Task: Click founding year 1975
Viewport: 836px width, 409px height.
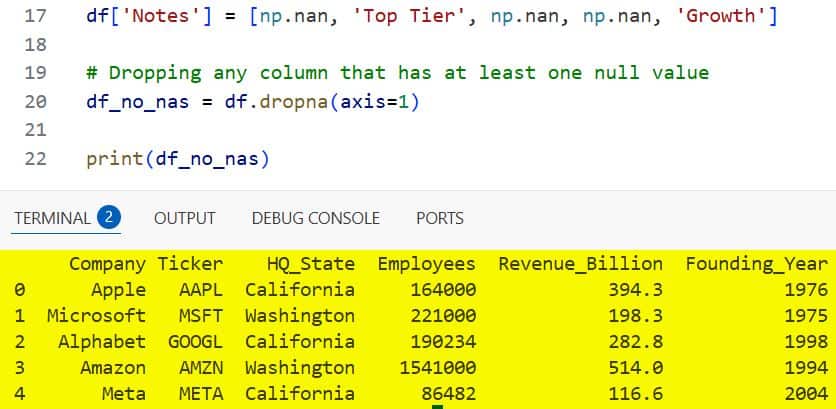Action: point(806,316)
